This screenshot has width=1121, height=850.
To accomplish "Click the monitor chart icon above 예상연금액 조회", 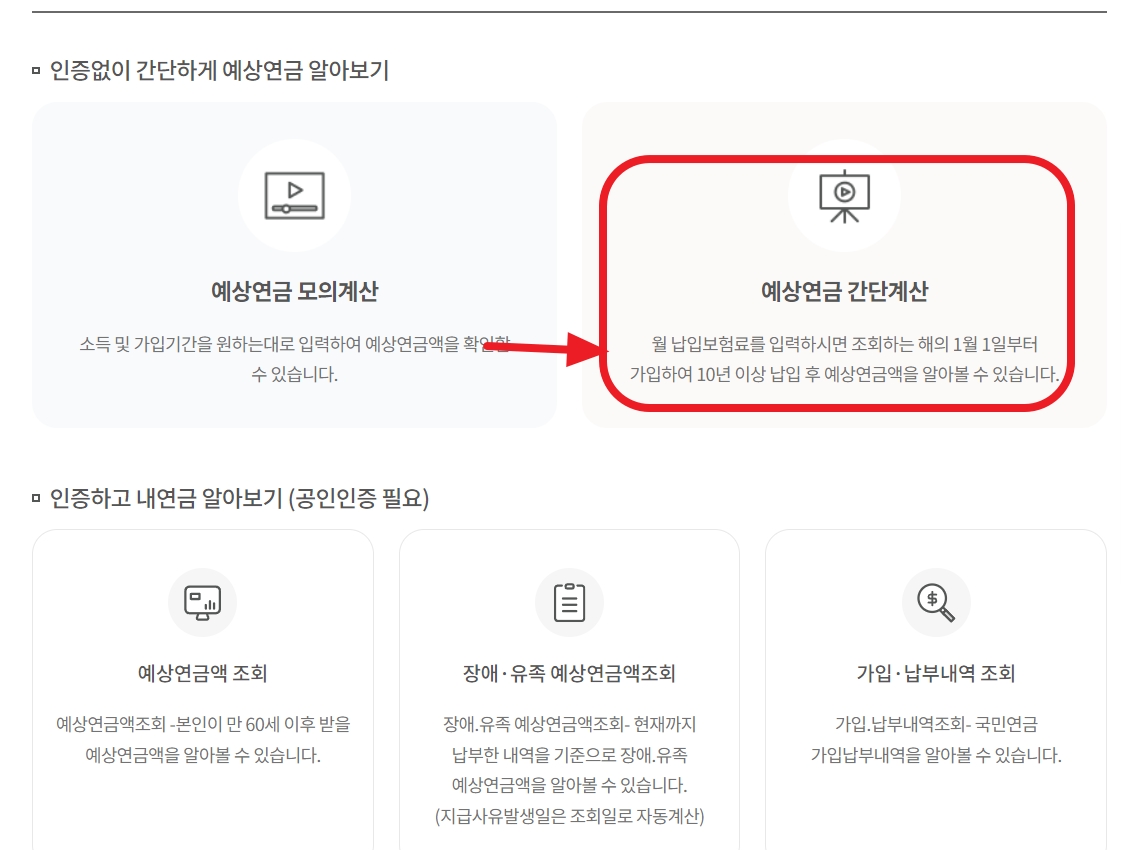I will 203,601.
